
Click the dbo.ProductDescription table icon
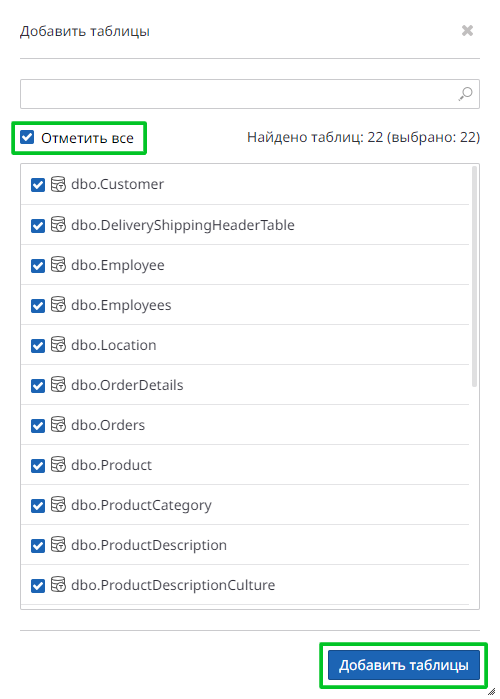click(58, 544)
